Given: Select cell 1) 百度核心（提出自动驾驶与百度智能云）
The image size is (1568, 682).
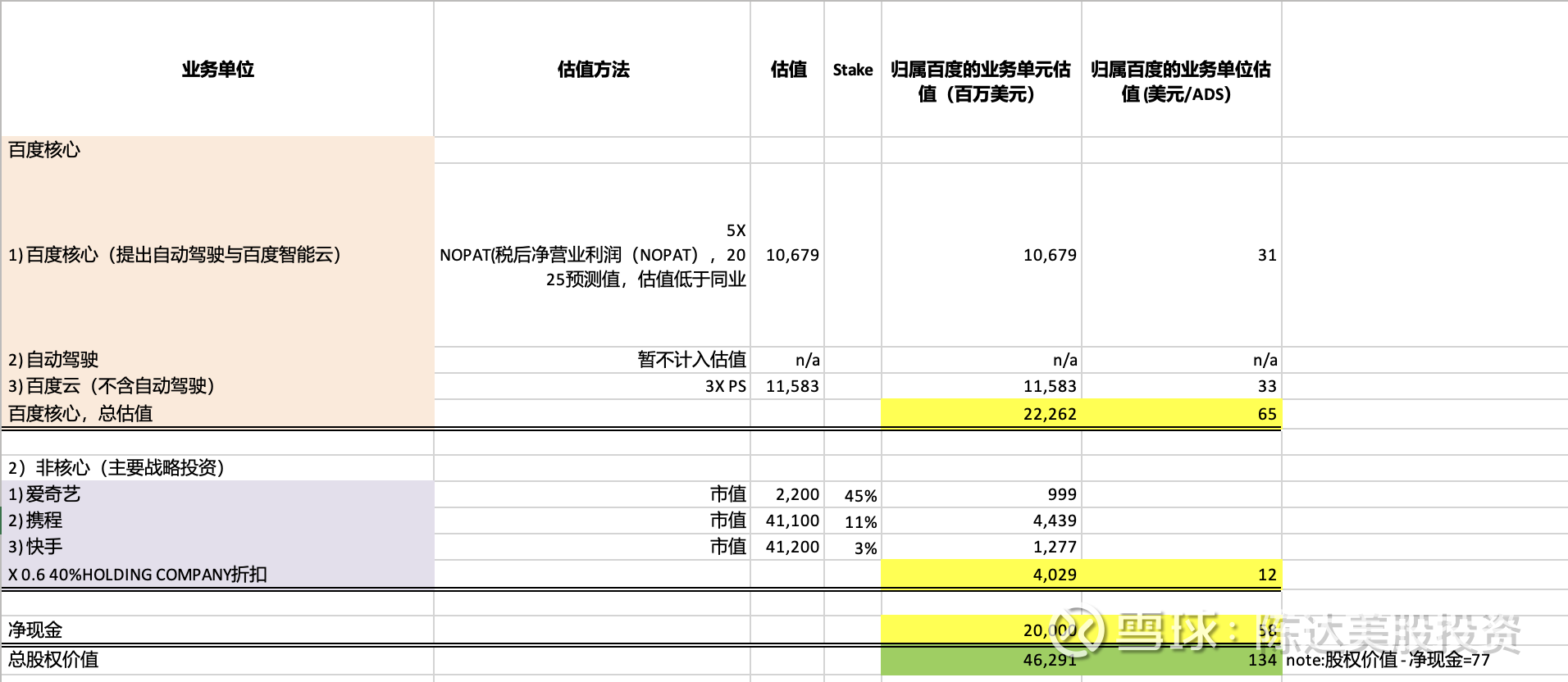Looking at the screenshot, I should 217,255.
